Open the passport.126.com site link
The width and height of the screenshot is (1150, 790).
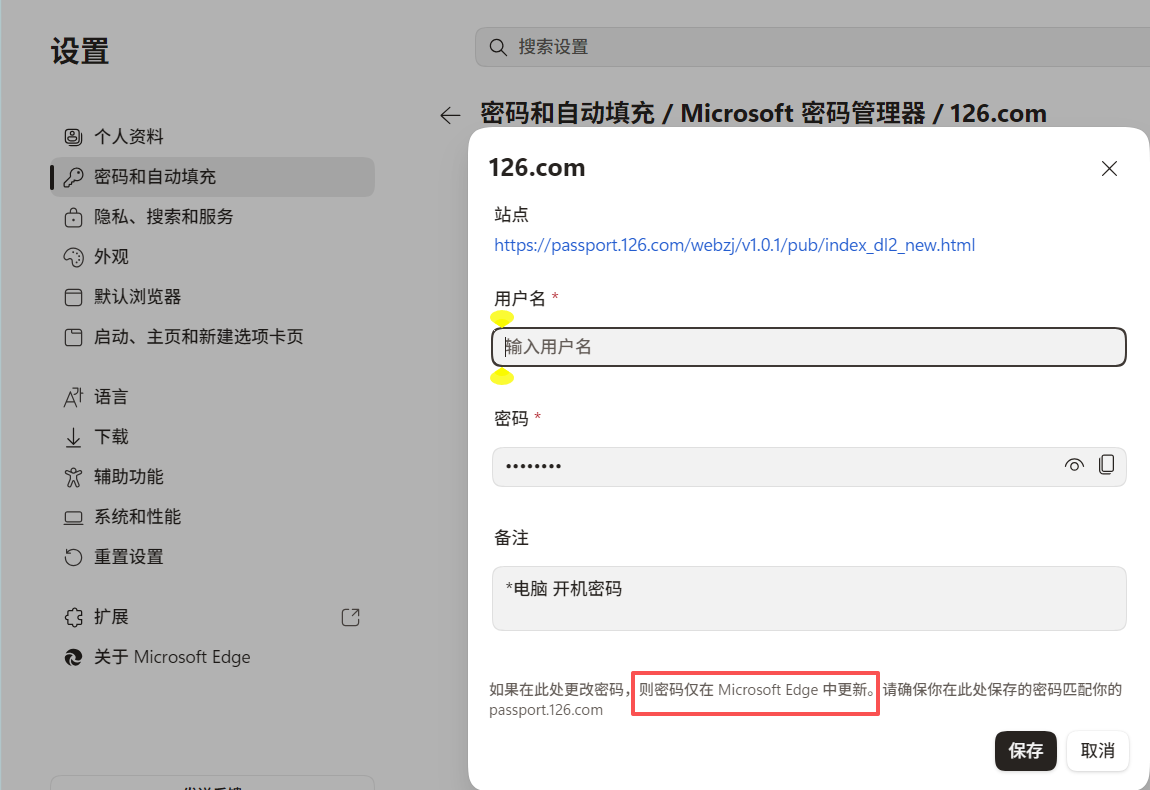[x=734, y=245]
